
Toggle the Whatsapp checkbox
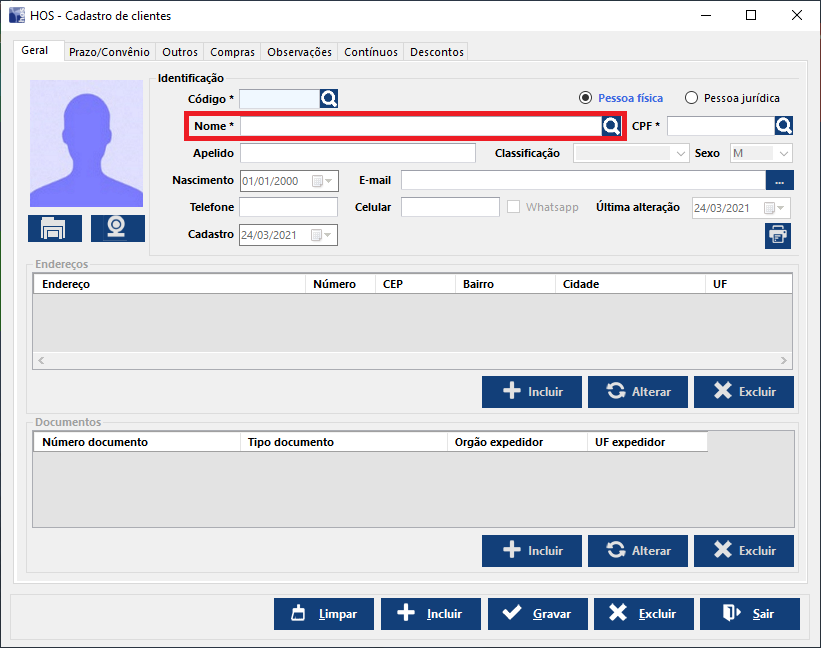pos(514,207)
